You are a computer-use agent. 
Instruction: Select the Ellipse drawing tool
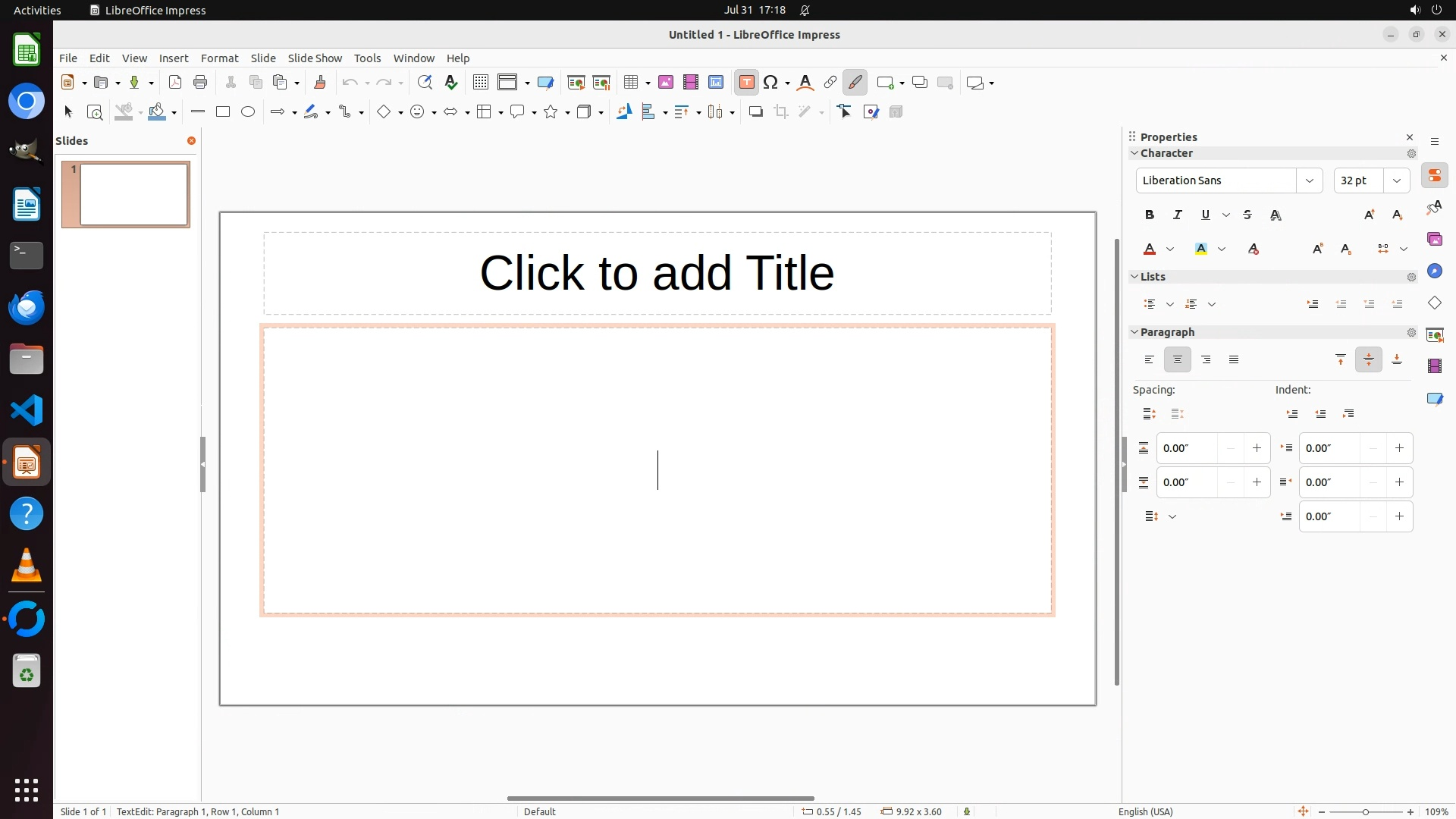tap(248, 112)
